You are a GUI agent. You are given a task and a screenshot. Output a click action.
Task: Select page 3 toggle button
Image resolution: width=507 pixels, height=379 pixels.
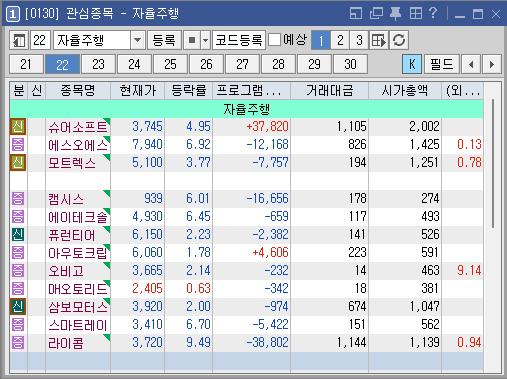[359, 40]
